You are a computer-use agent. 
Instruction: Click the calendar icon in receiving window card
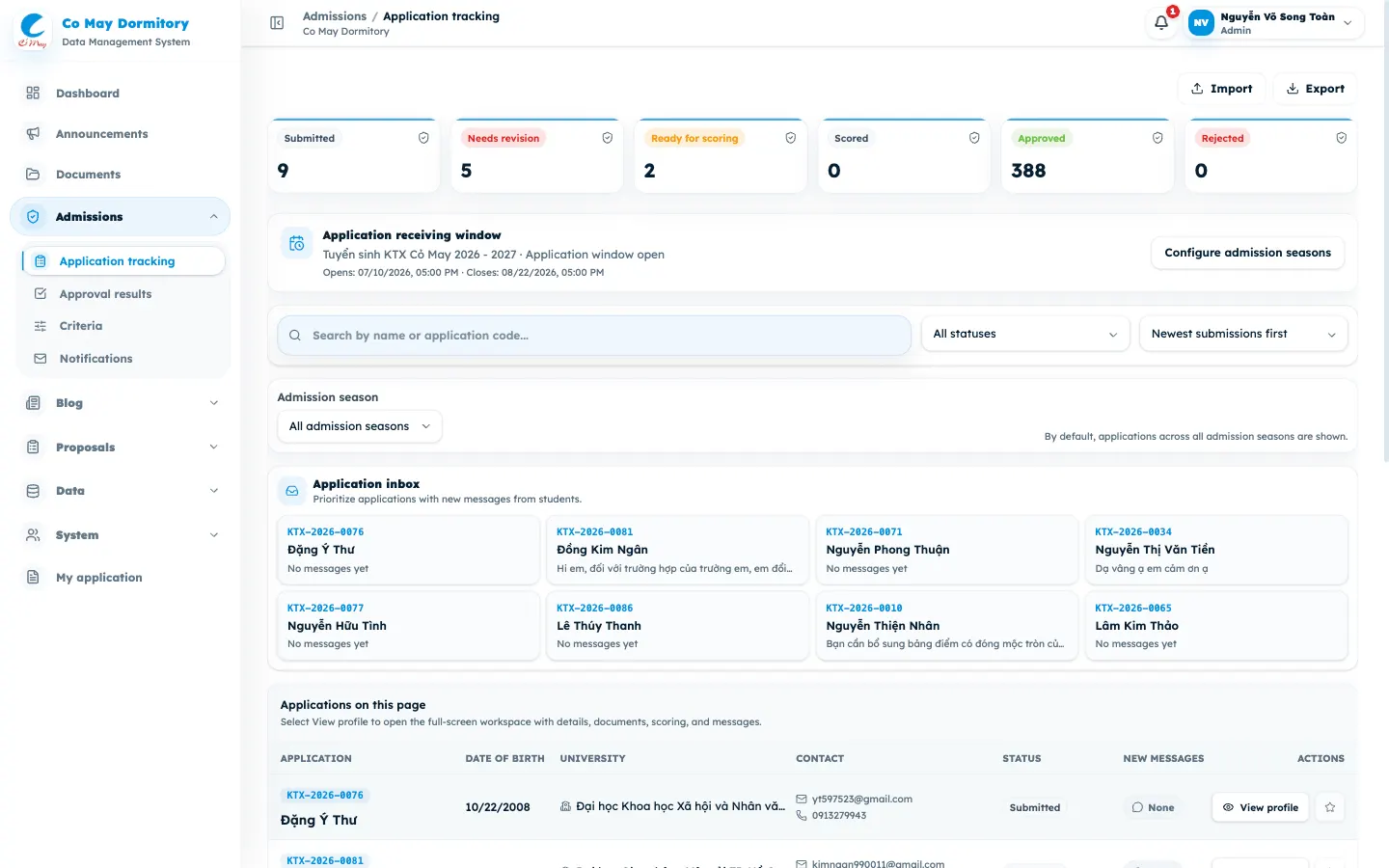point(297,244)
